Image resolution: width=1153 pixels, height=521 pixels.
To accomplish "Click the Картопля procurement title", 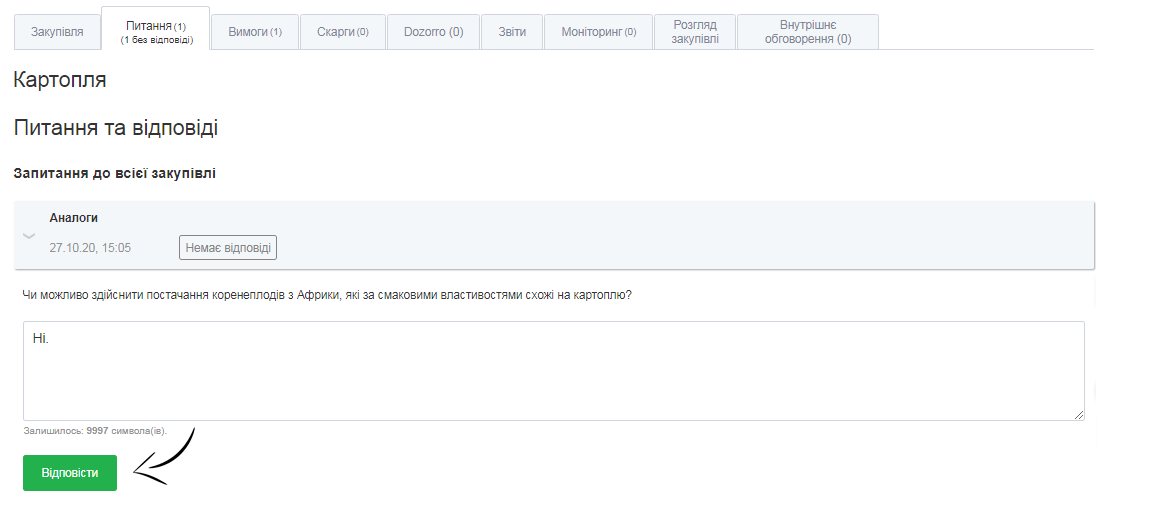I will tap(60, 80).
